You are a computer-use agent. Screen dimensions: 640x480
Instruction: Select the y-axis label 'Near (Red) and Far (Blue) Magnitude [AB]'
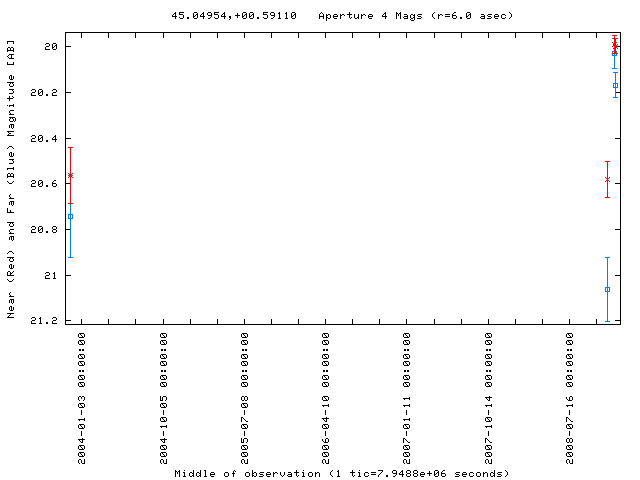tap(11, 179)
